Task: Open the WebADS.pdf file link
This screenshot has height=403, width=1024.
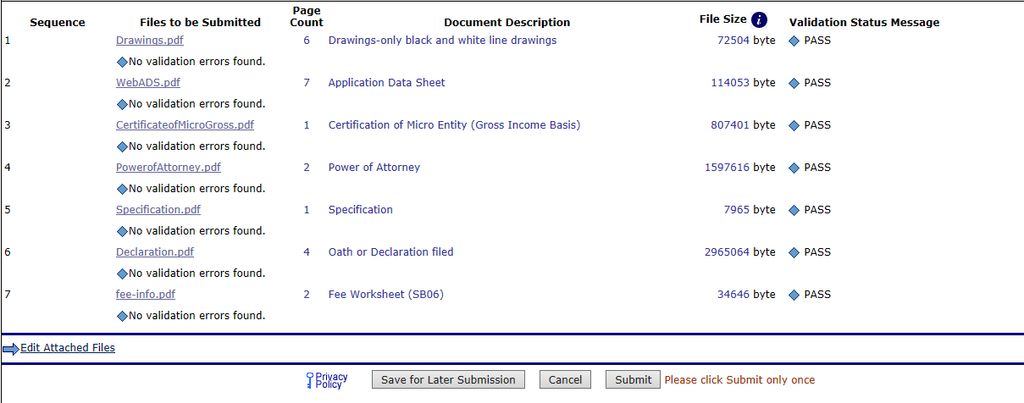Action: tap(148, 82)
